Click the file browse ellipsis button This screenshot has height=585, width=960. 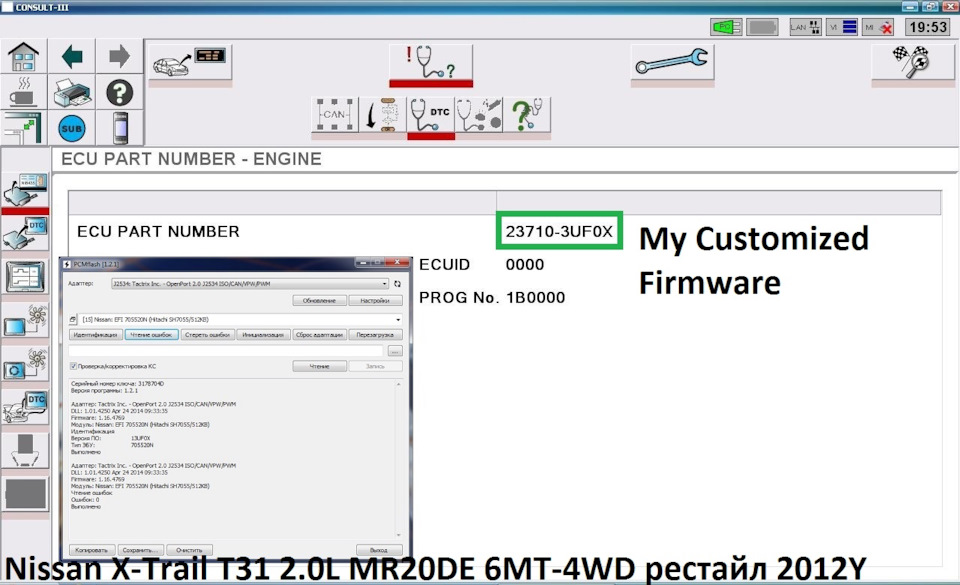(x=395, y=351)
